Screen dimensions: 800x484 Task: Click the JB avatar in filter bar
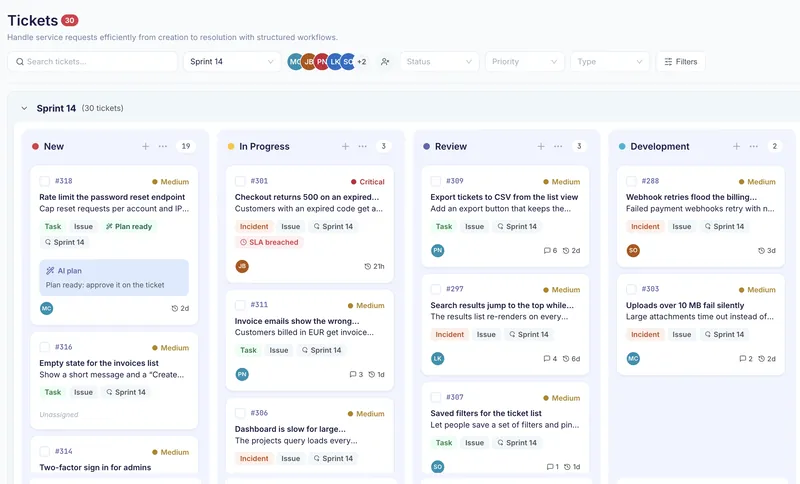click(x=308, y=62)
